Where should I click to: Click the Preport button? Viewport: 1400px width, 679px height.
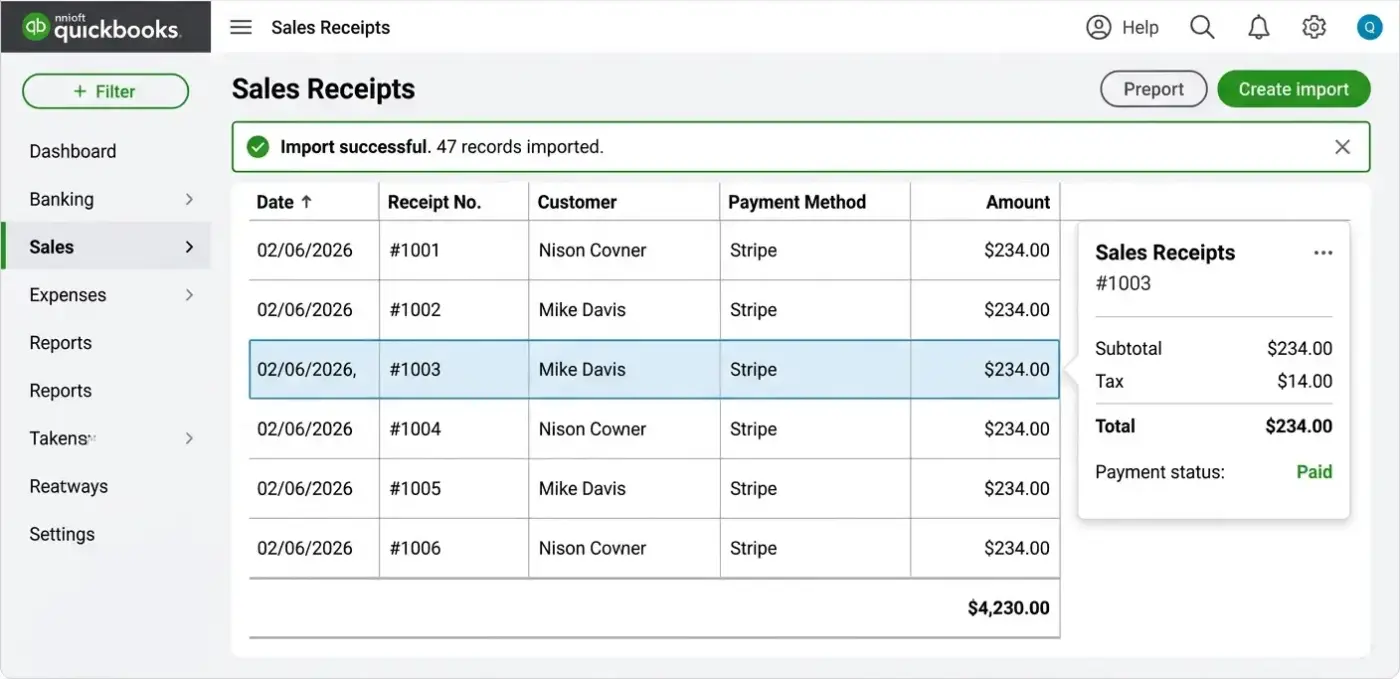pos(1153,89)
